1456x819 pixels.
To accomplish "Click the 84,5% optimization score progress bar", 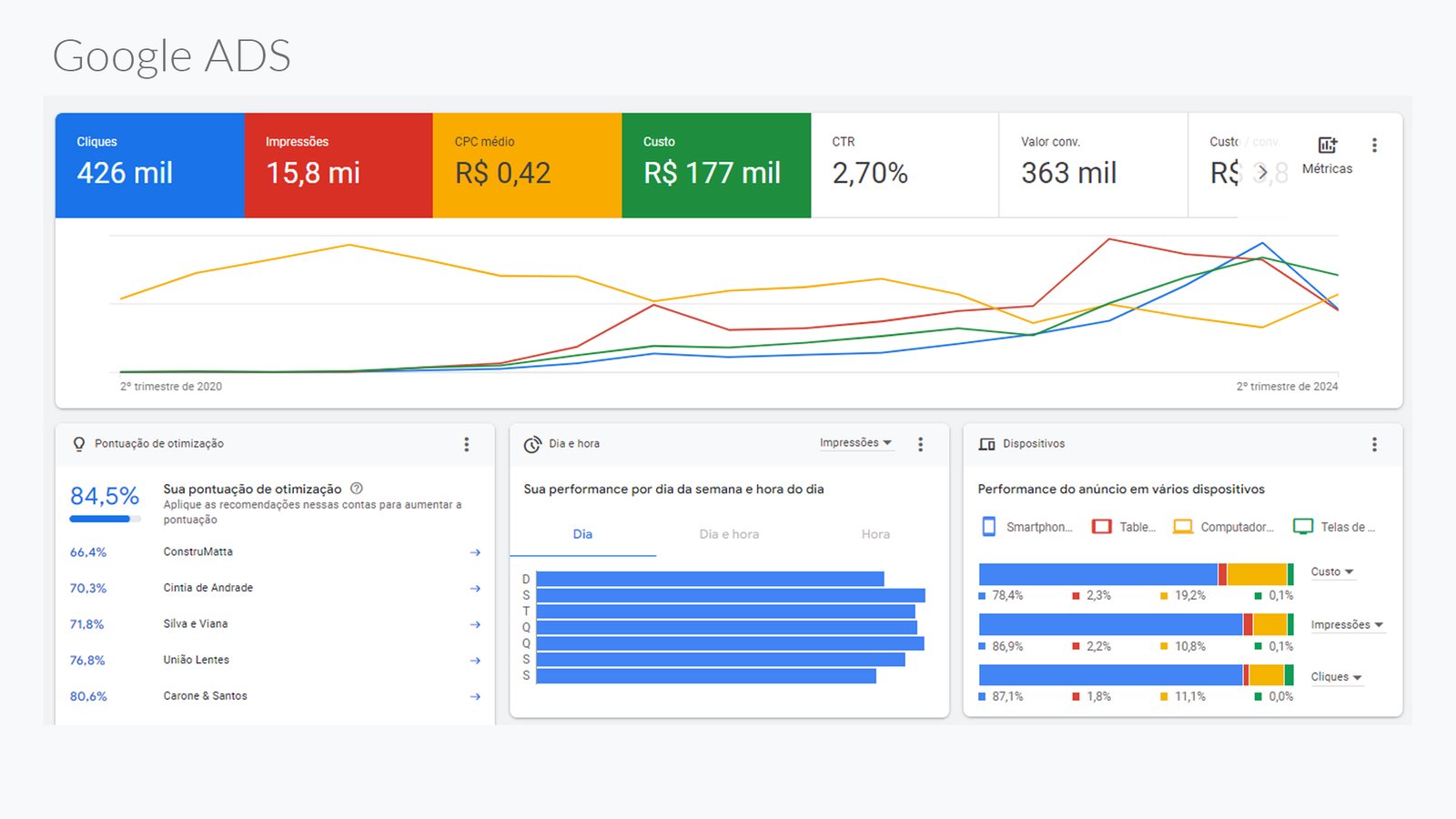I will [x=105, y=519].
